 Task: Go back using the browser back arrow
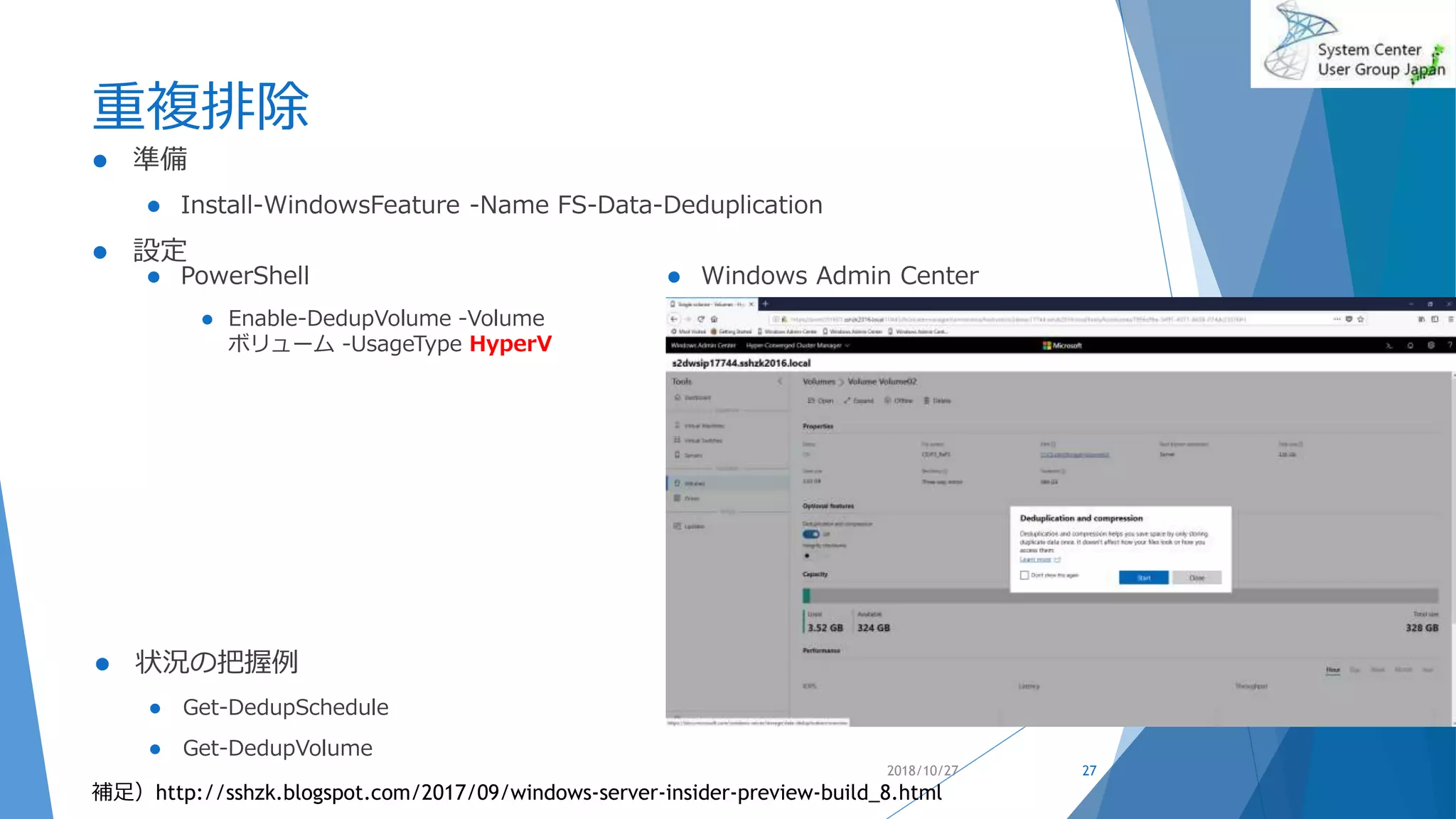(x=674, y=319)
